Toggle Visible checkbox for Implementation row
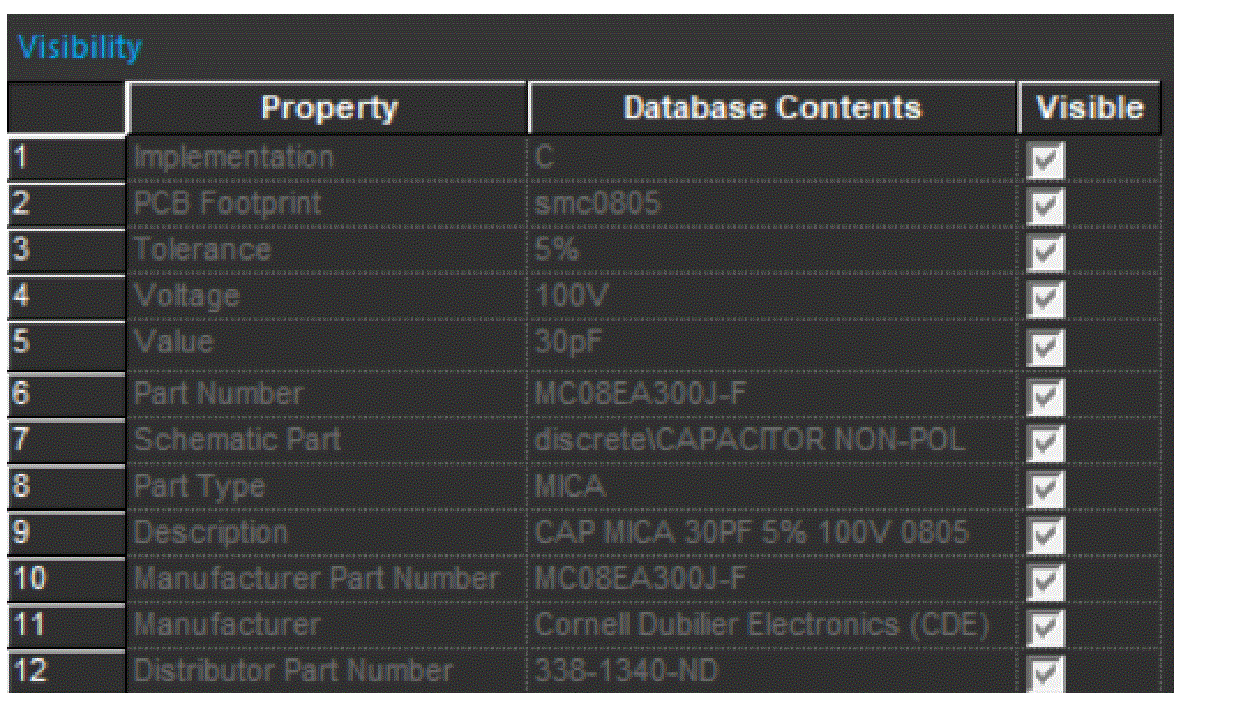Screen dimensions: 1259x708 click(x=1047, y=161)
